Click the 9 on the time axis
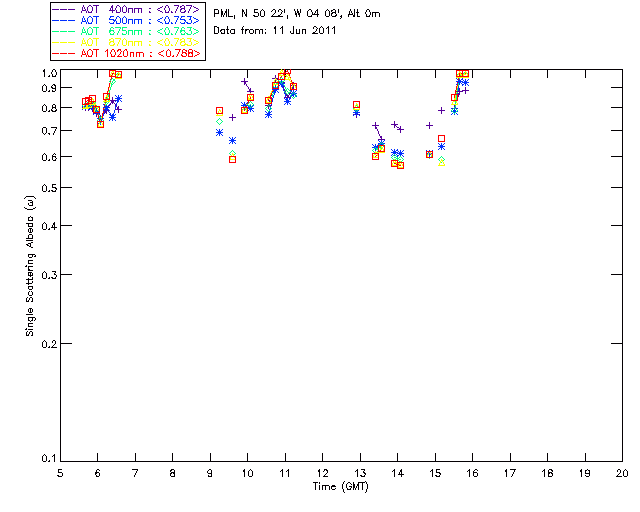 210,472
